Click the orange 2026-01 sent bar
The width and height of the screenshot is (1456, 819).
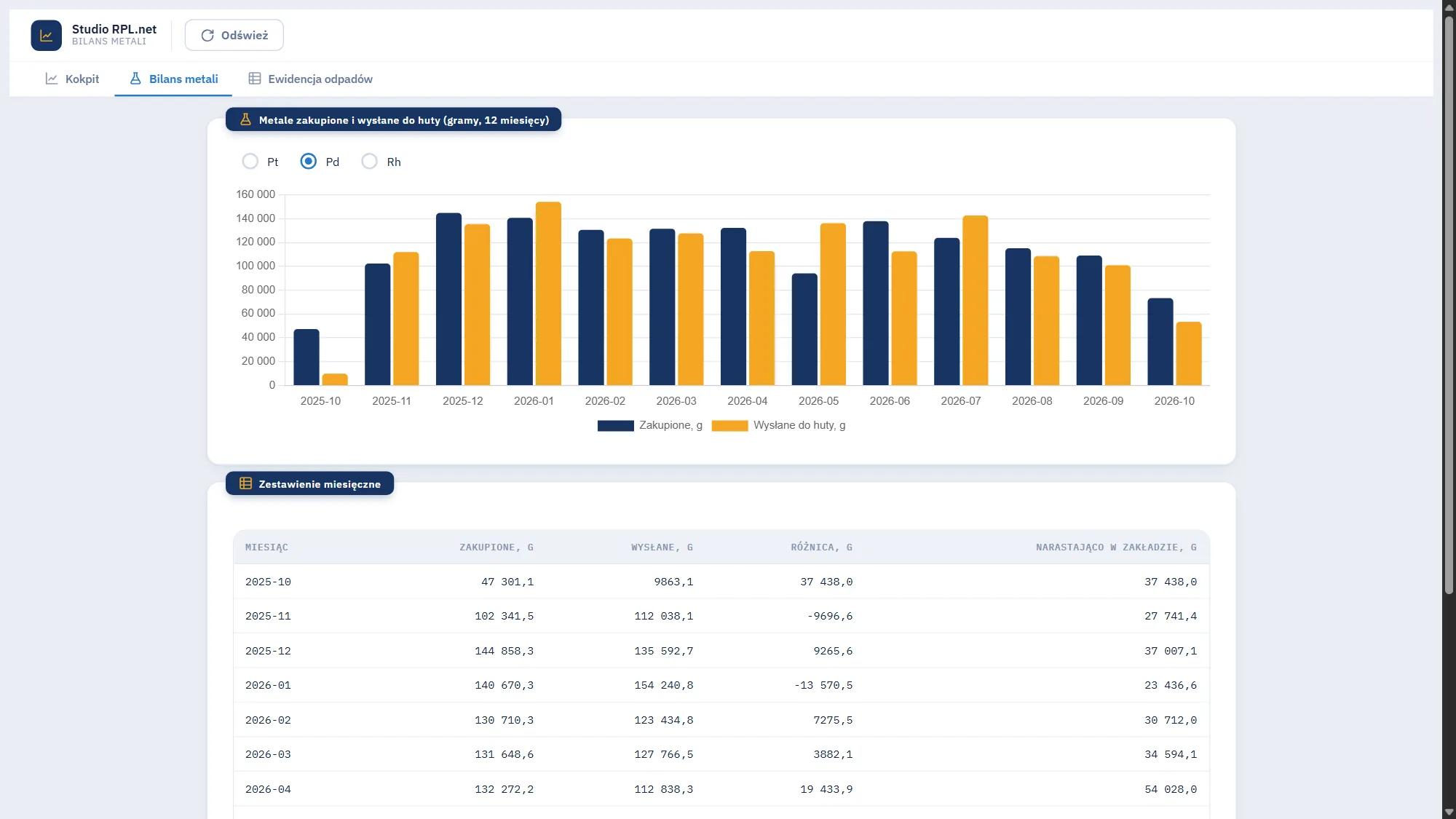coord(548,293)
